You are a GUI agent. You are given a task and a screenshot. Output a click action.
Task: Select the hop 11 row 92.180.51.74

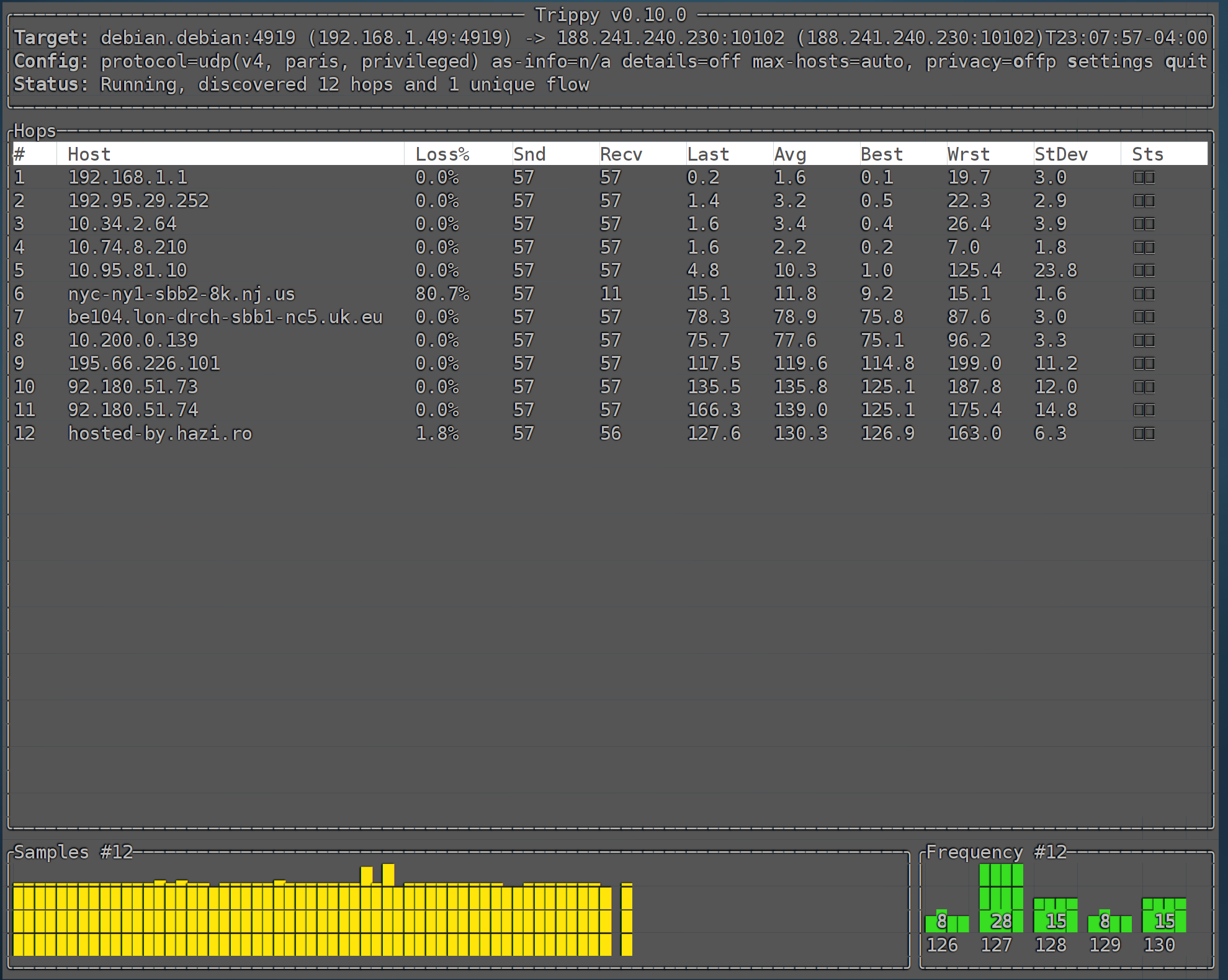(x=133, y=410)
